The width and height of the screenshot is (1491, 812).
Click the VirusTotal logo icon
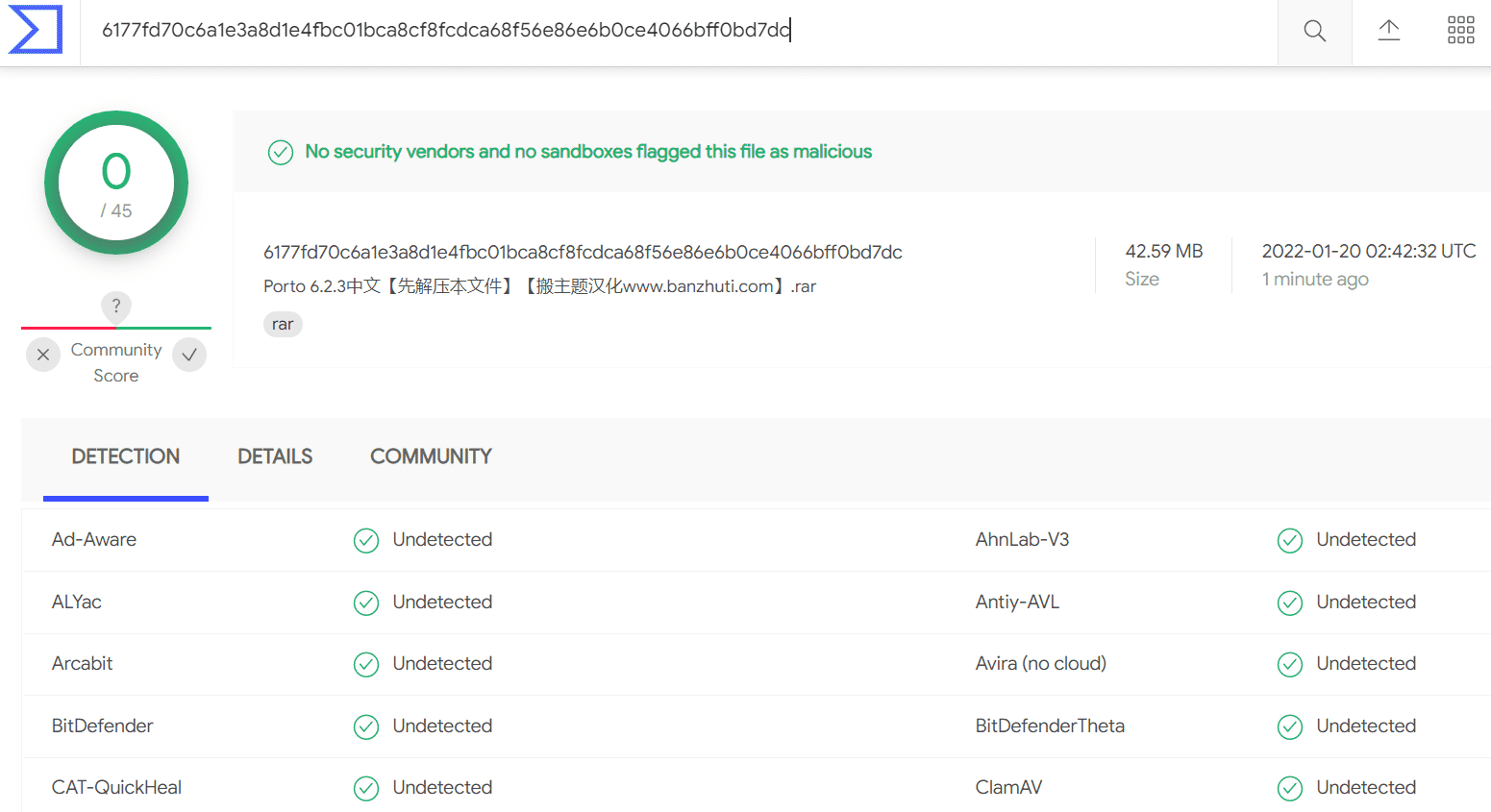point(36,30)
